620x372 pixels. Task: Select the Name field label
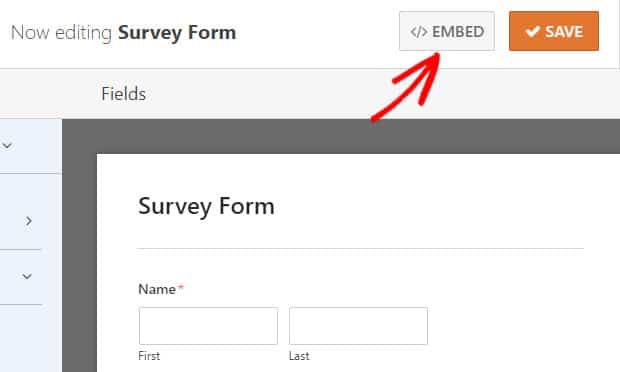pos(157,289)
